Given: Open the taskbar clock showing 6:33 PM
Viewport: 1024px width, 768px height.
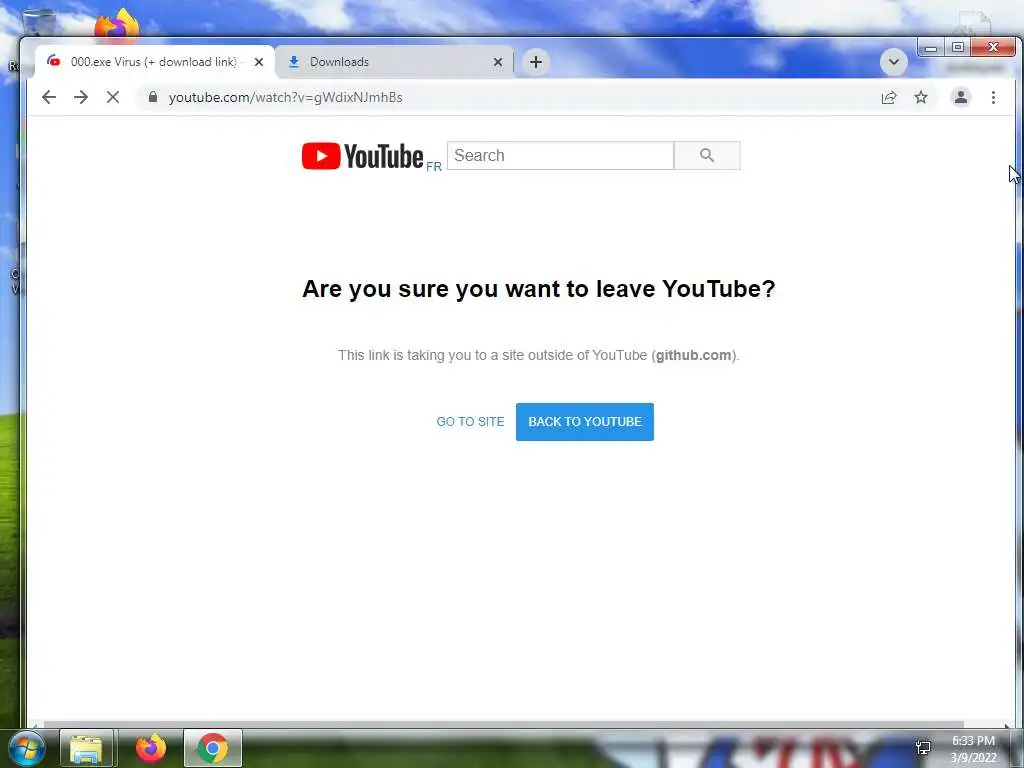Looking at the screenshot, I should [x=973, y=749].
